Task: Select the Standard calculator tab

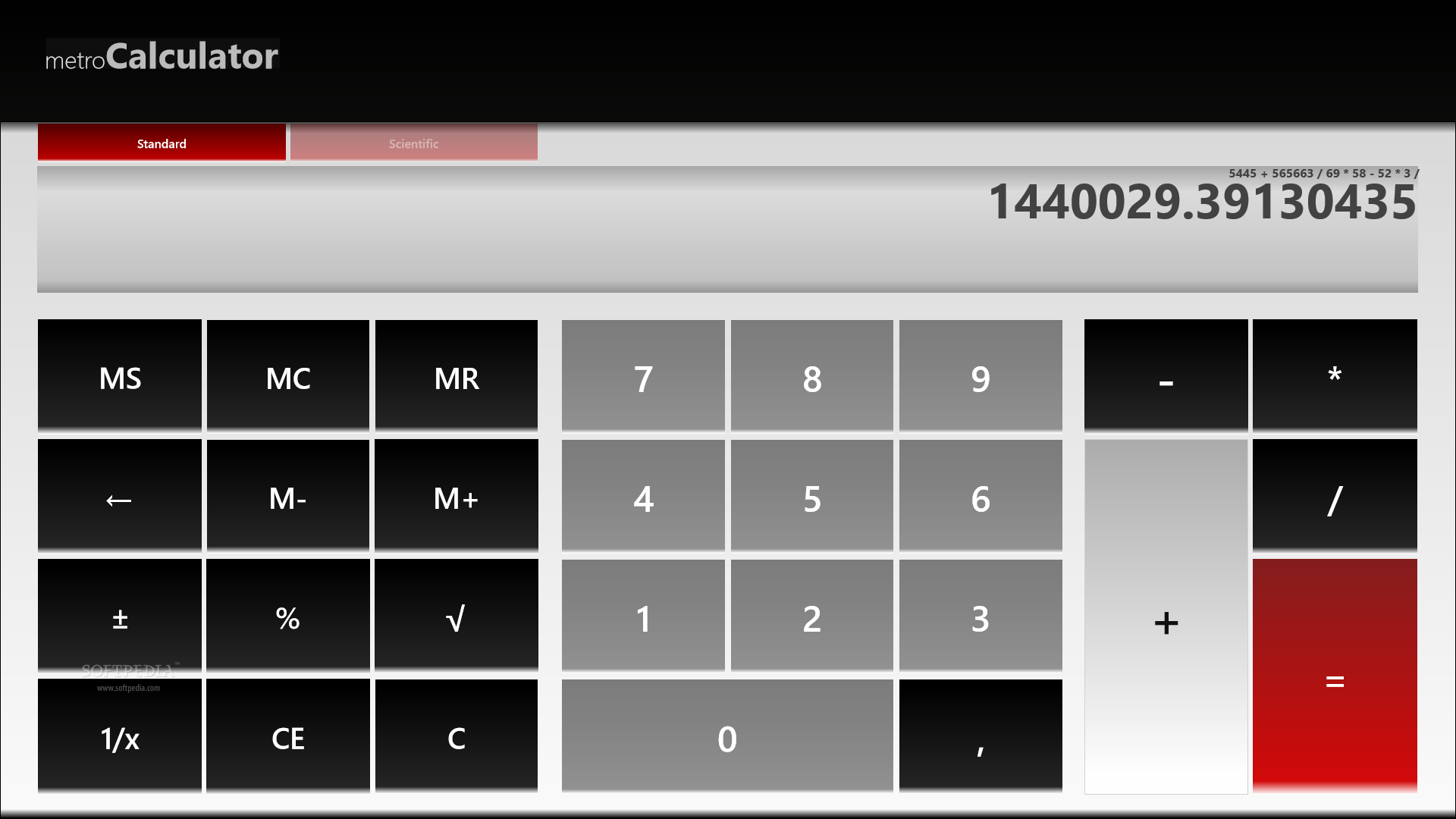Action: pyautogui.click(x=161, y=143)
